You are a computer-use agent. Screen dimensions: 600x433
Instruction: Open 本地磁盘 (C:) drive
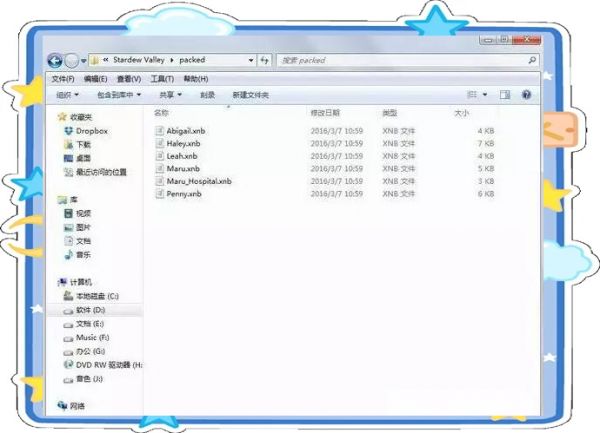point(91,296)
